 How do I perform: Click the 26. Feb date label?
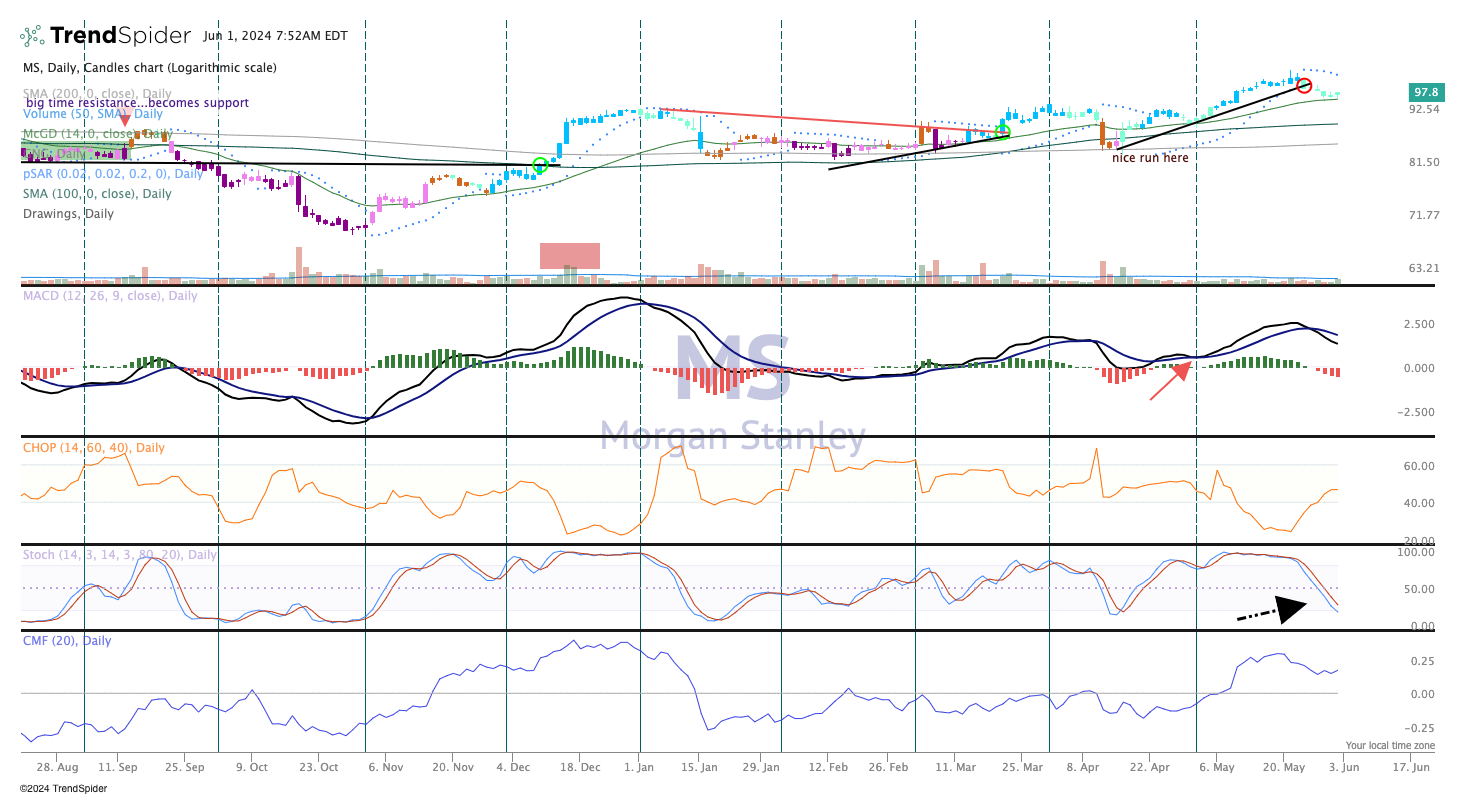(887, 768)
